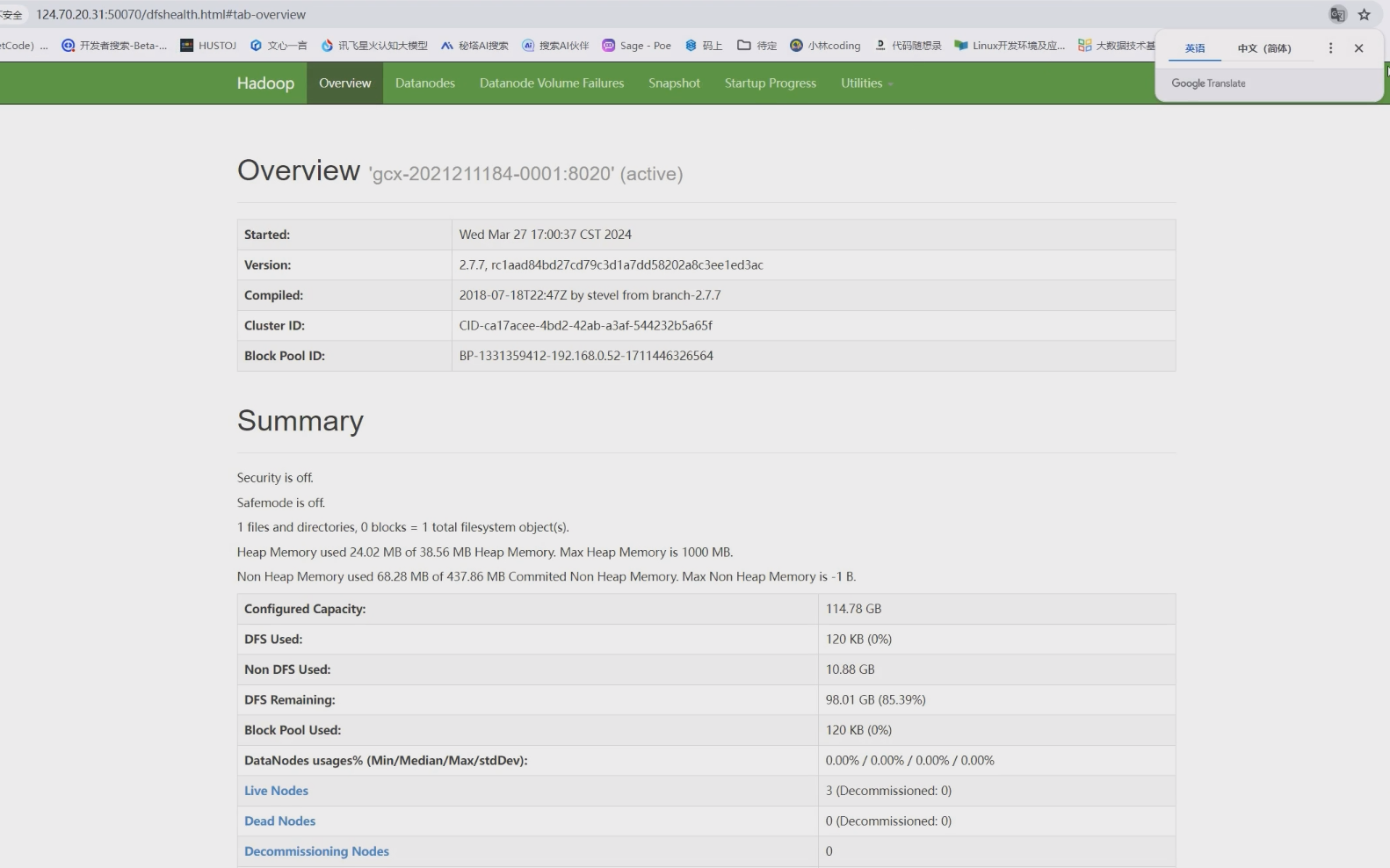Screen dimensions: 1390x868
Task: Click the 'Safemode is off.' text
Action: pyautogui.click(x=281, y=503)
